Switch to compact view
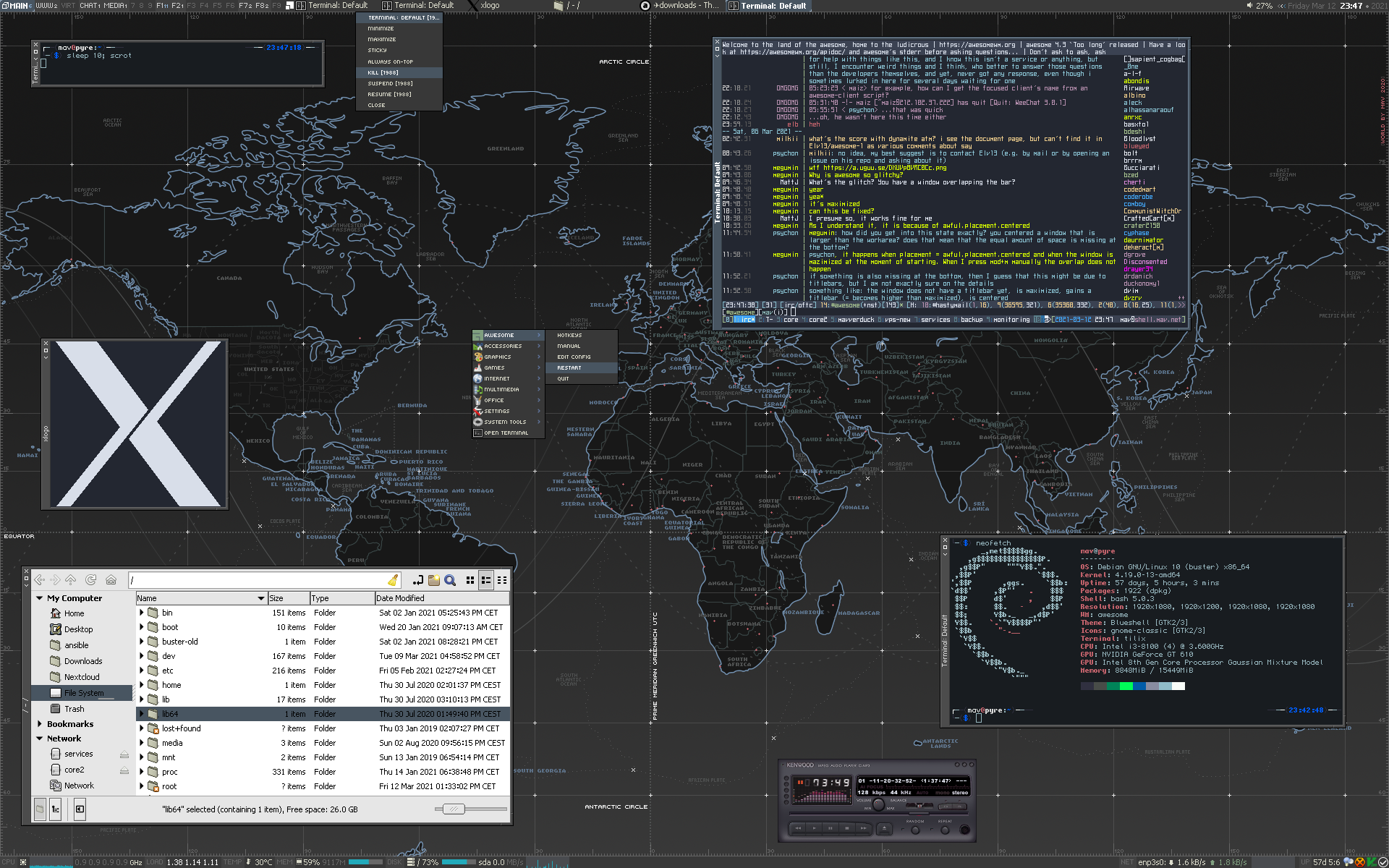This screenshot has height=868, width=1389. click(502, 580)
